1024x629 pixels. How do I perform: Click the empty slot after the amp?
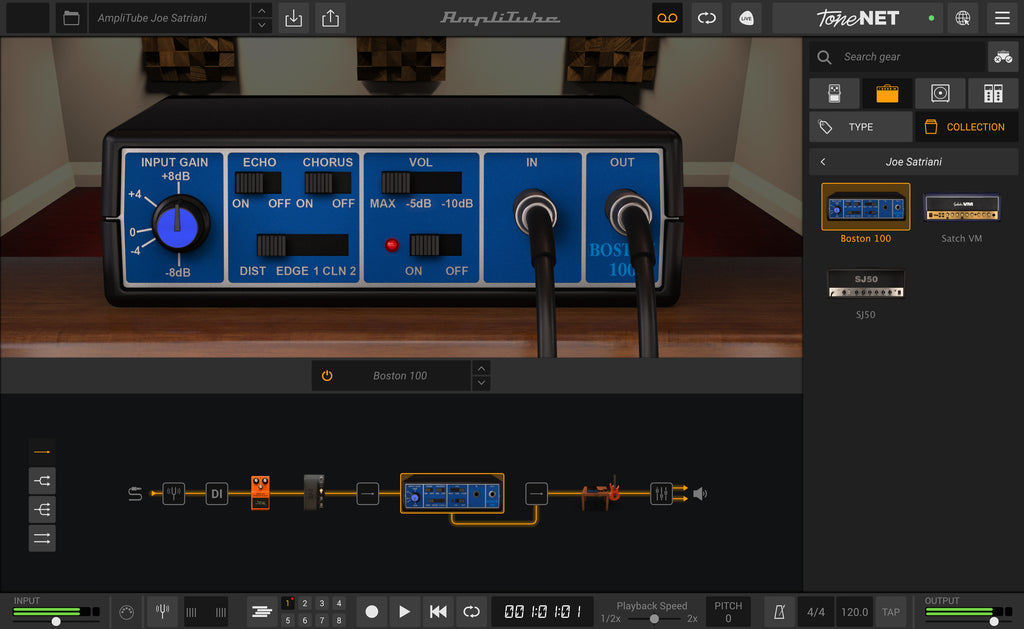coord(536,493)
